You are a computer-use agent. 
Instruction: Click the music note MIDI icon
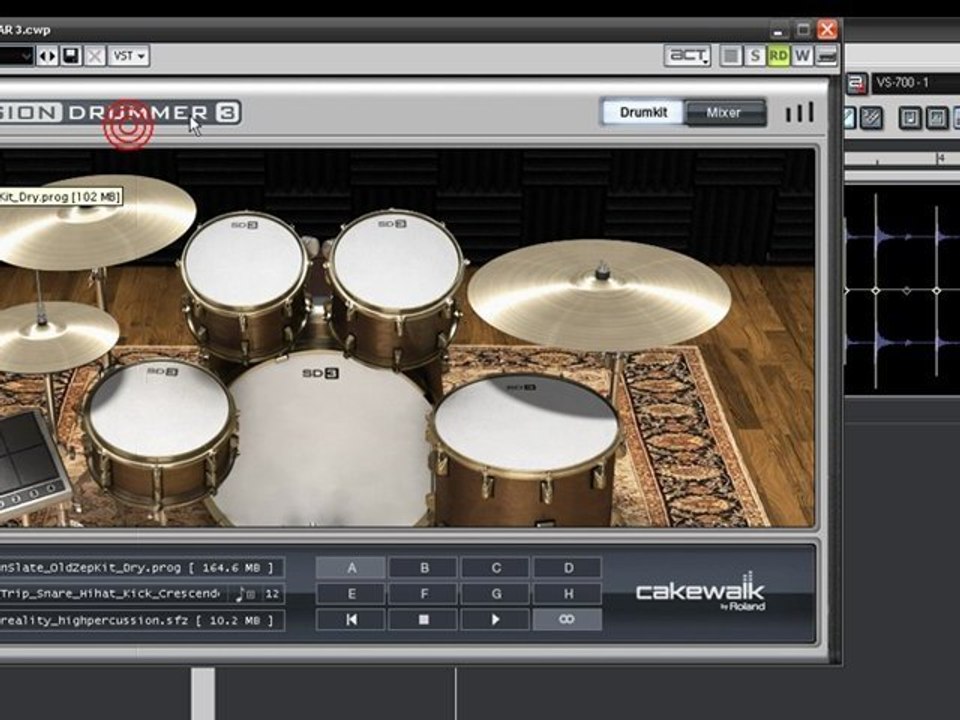pyautogui.click(x=244, y=593)
